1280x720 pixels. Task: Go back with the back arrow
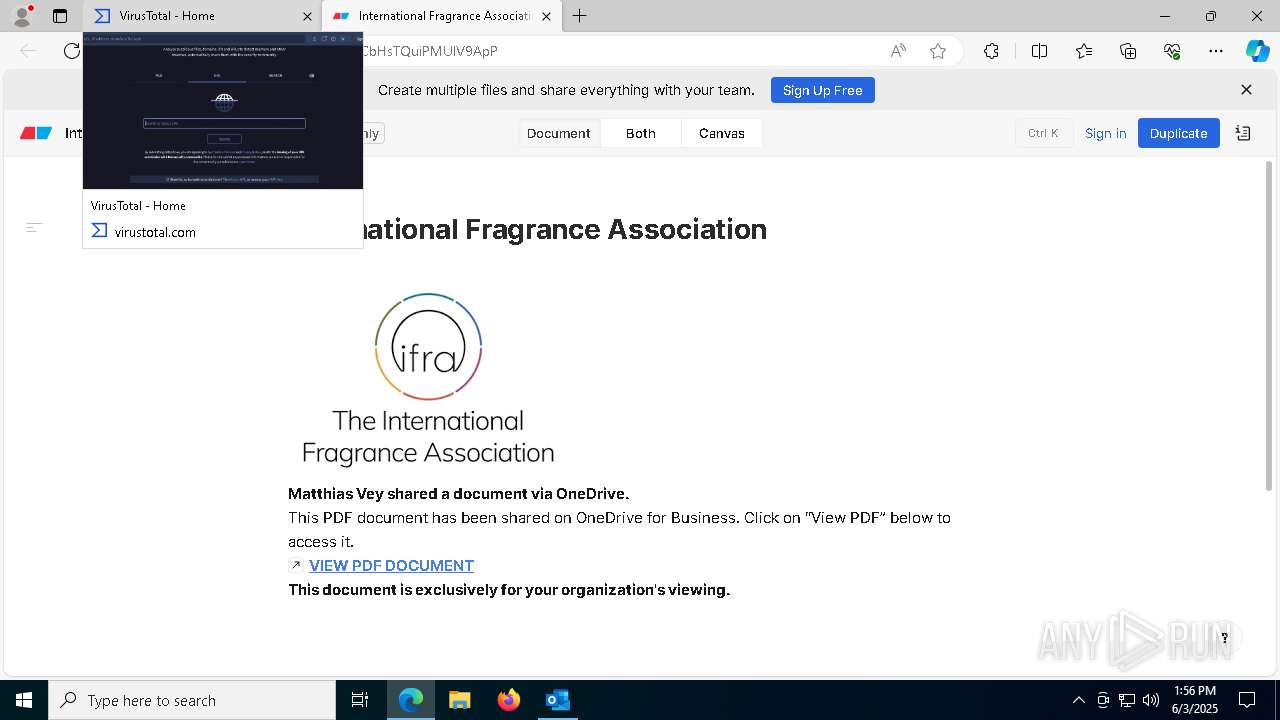click(x=28, y=51)
